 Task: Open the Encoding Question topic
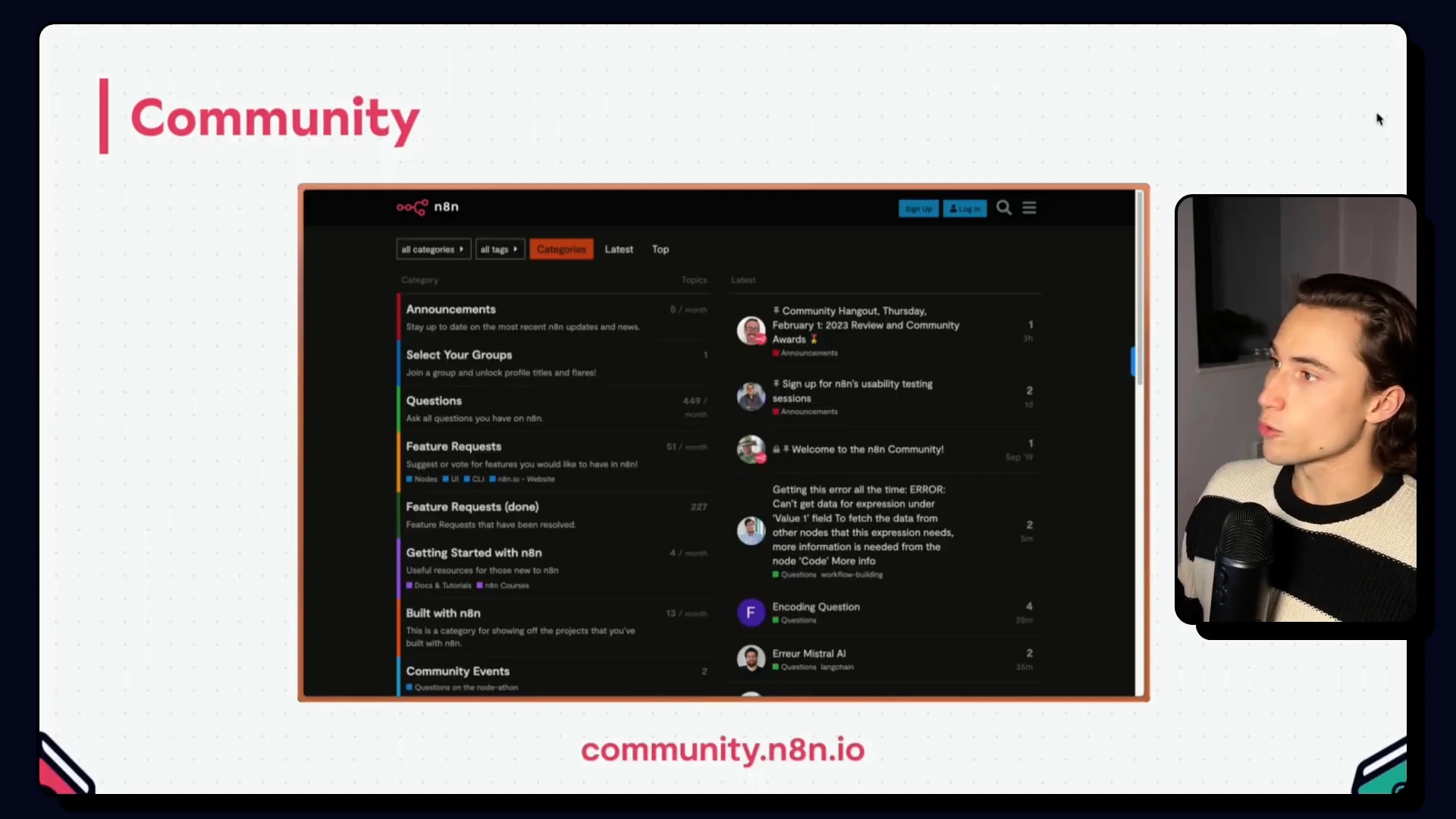point(816,607)
